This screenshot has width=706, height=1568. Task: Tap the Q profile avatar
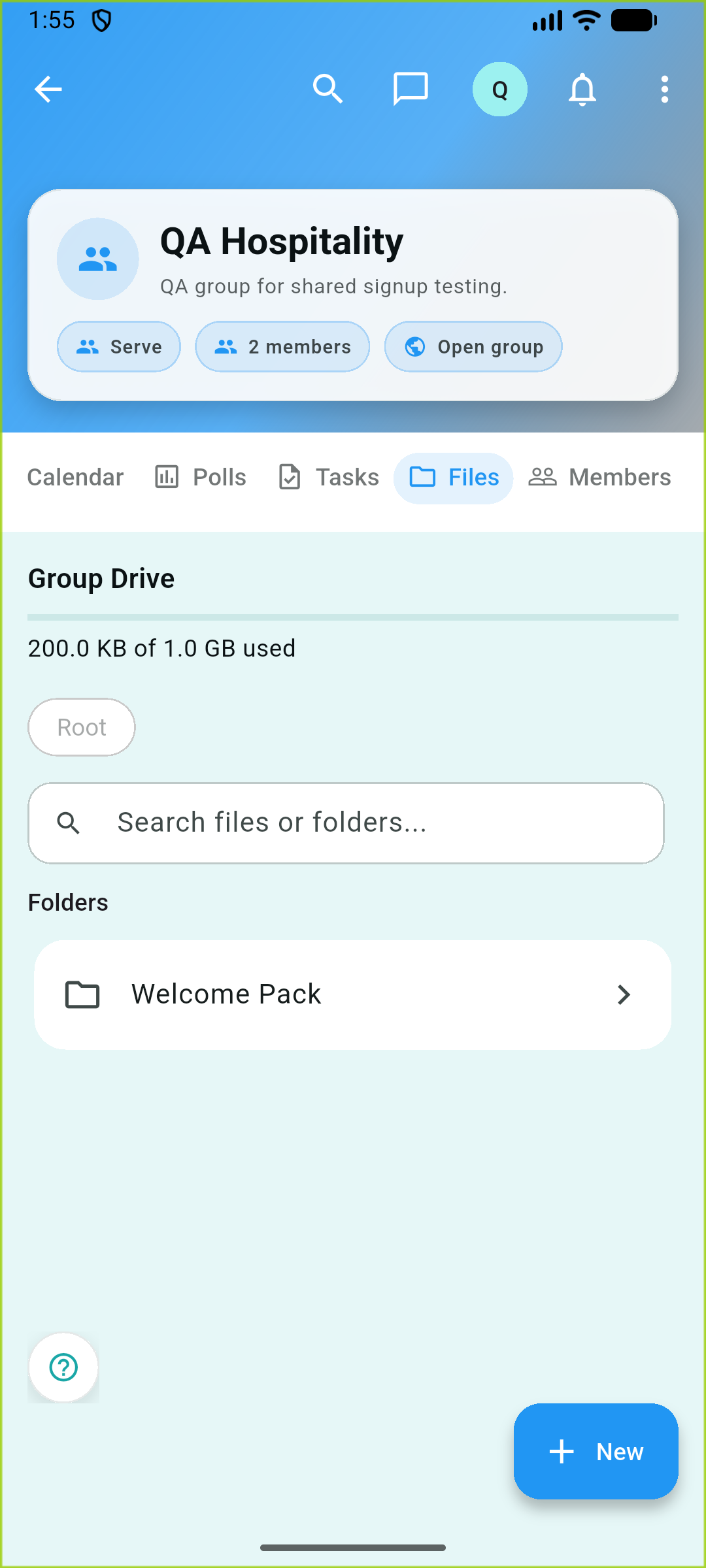499,90
